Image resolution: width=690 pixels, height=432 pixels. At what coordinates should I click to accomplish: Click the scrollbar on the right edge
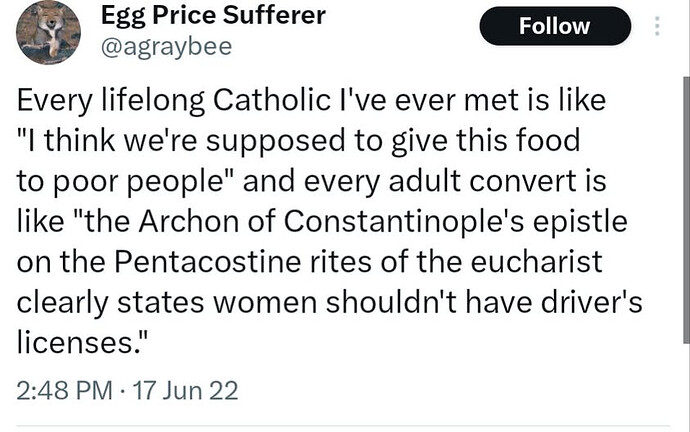pyautogui.click(x=684, y=200)
